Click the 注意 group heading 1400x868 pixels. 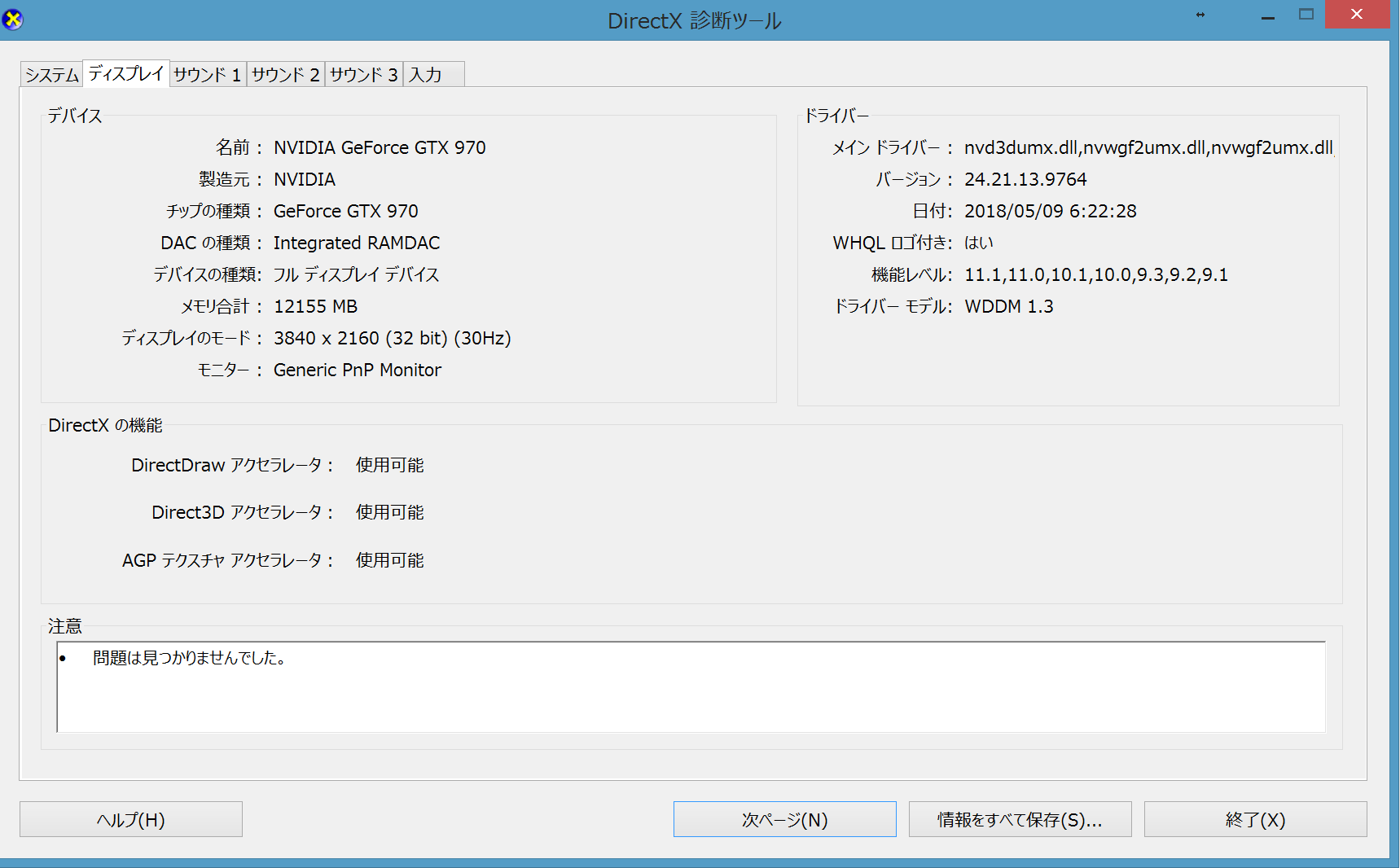[x=65, y=626]
